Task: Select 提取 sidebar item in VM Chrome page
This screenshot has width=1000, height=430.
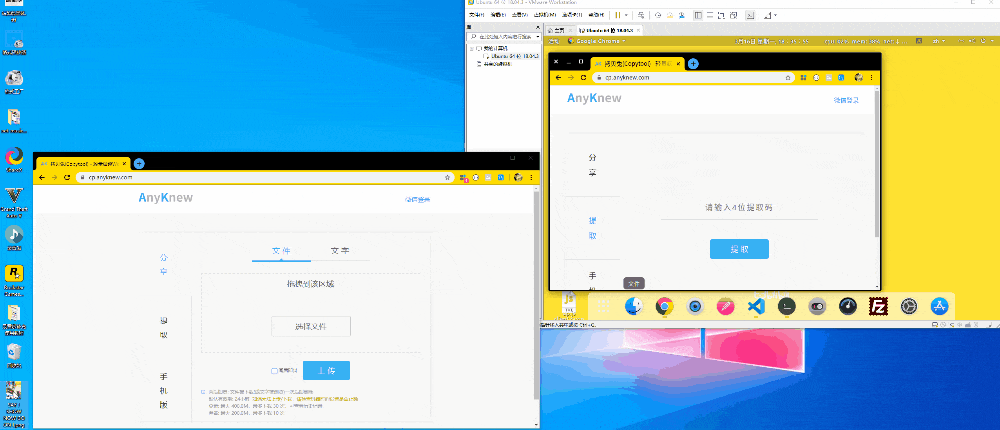Action: tap(592, 228)
